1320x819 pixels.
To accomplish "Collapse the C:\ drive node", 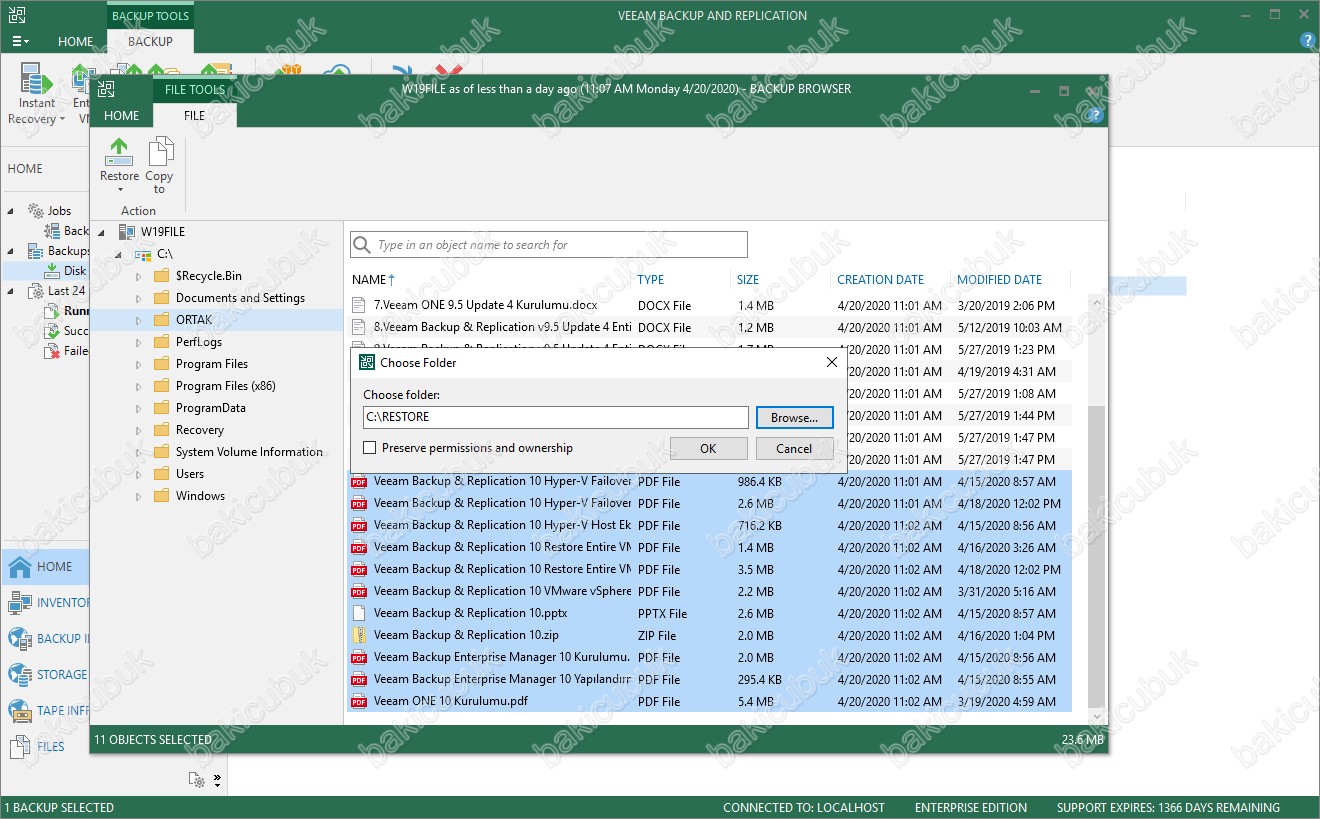I will pos(119,254).
